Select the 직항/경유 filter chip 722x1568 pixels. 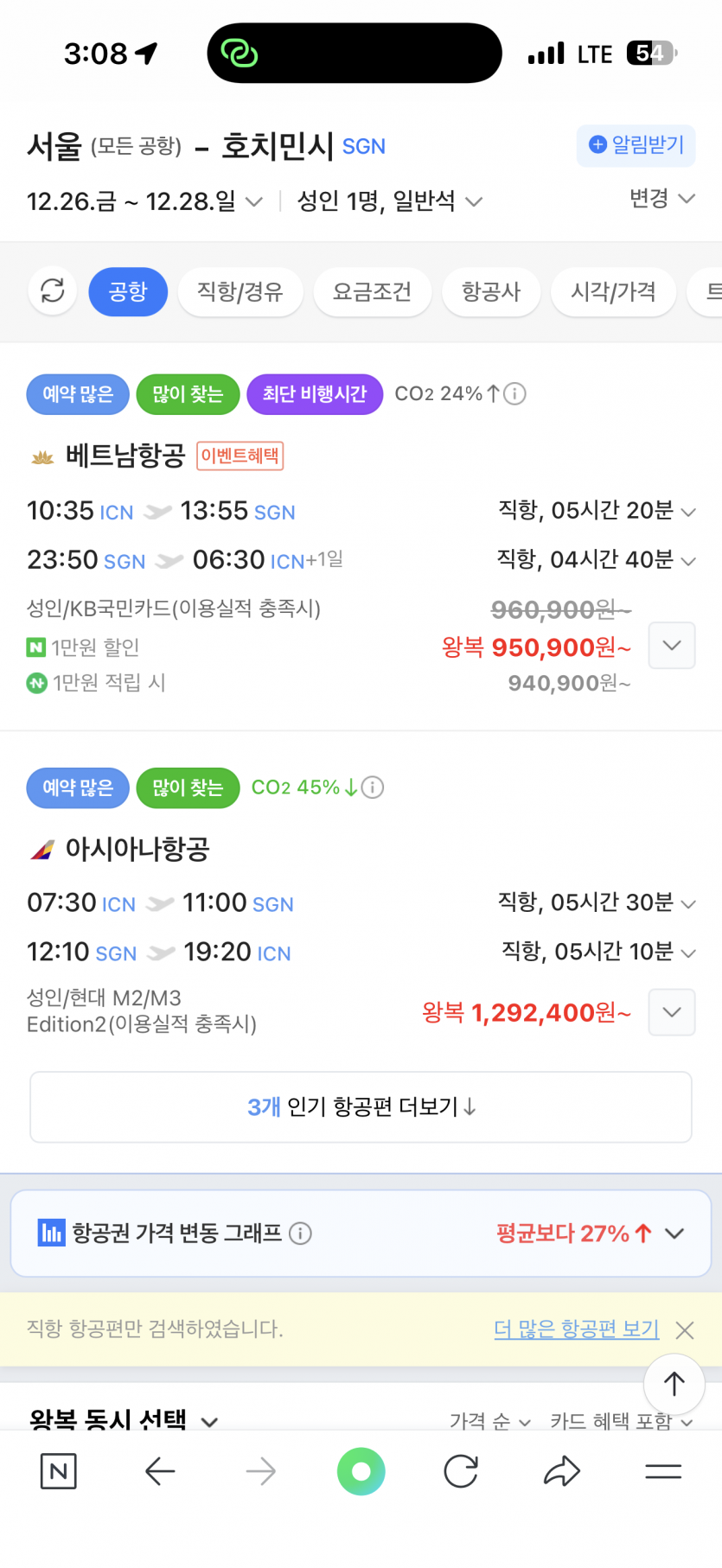click(x=240, y=291)
